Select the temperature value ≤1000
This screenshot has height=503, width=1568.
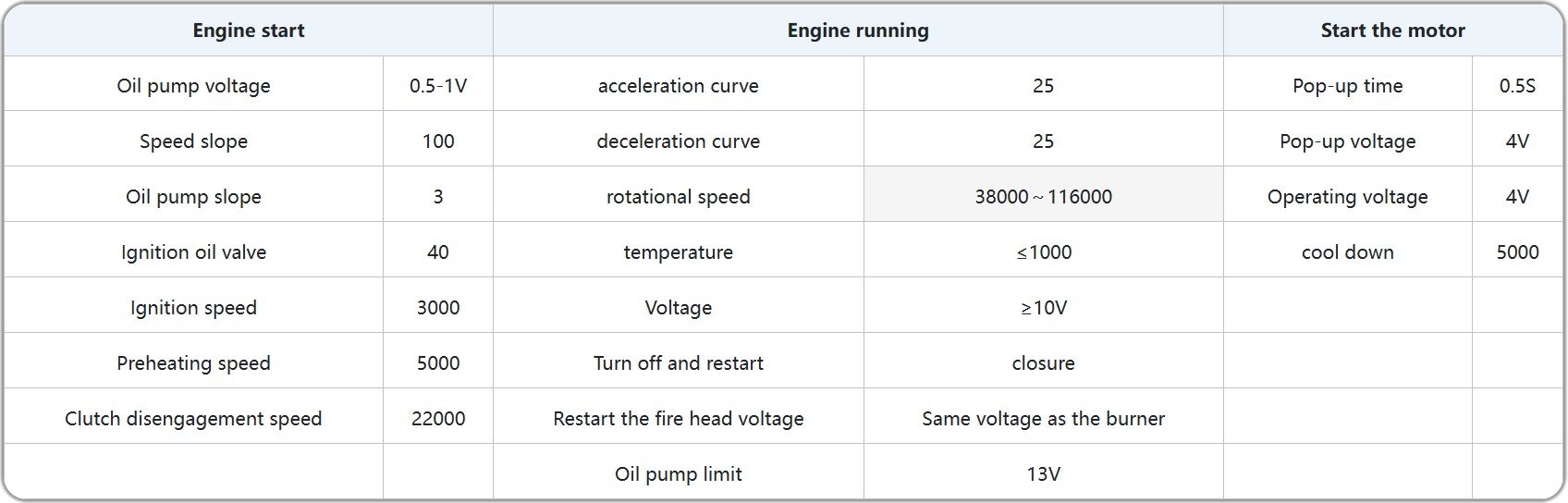tap(1043, 252)
